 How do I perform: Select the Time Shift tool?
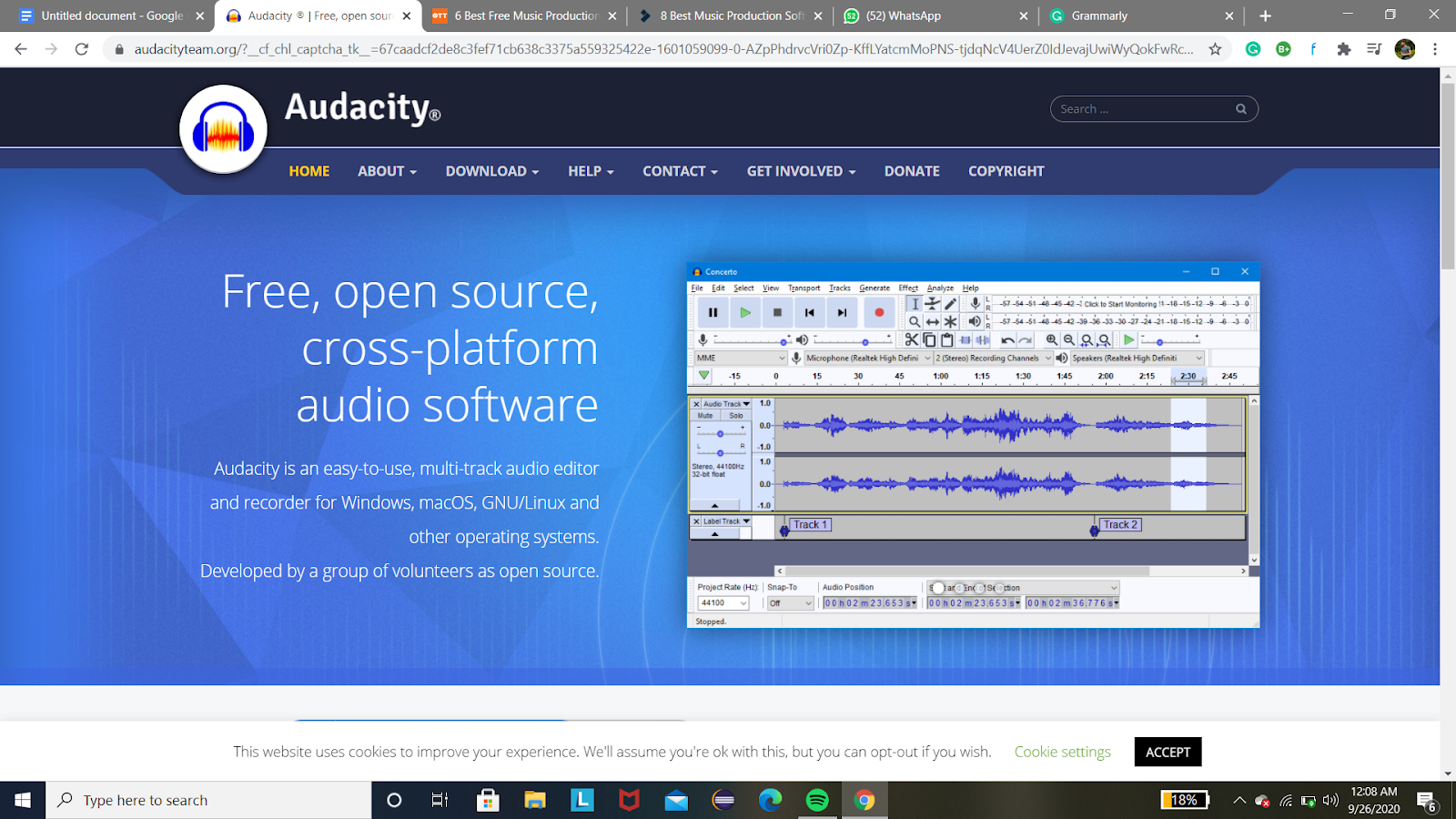(x=933, y=321)
